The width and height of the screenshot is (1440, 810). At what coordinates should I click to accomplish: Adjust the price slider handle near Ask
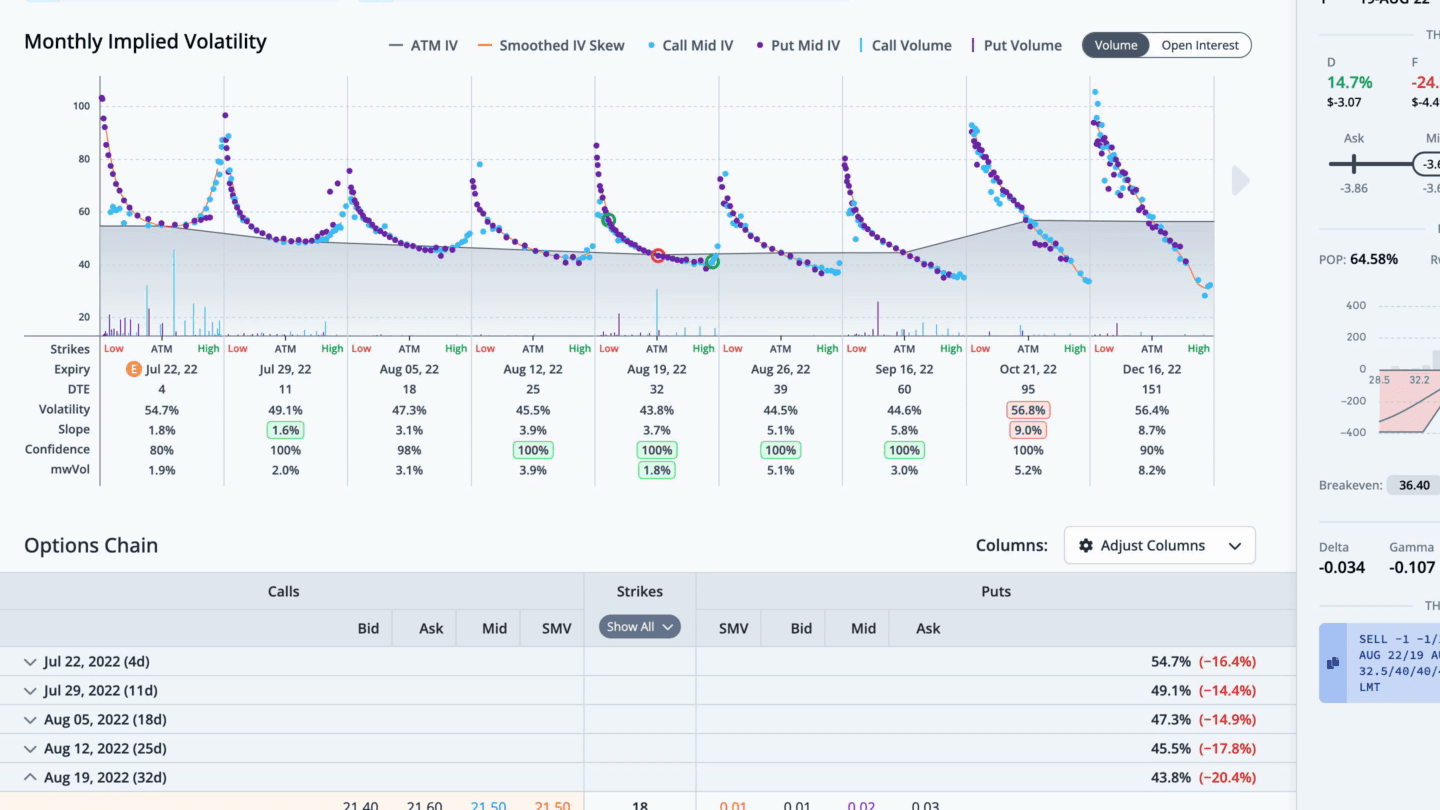pos(1353,164)
